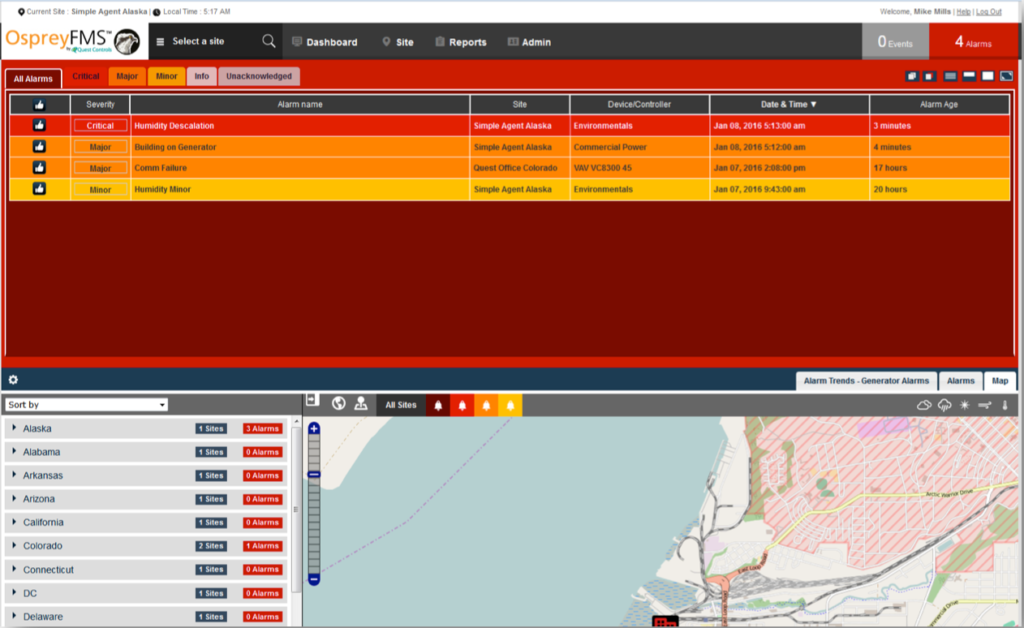The height and width of the screenshot is (628, 1024).
Task: Open the search magnifier next to Select a site
Action: point(268,42)
